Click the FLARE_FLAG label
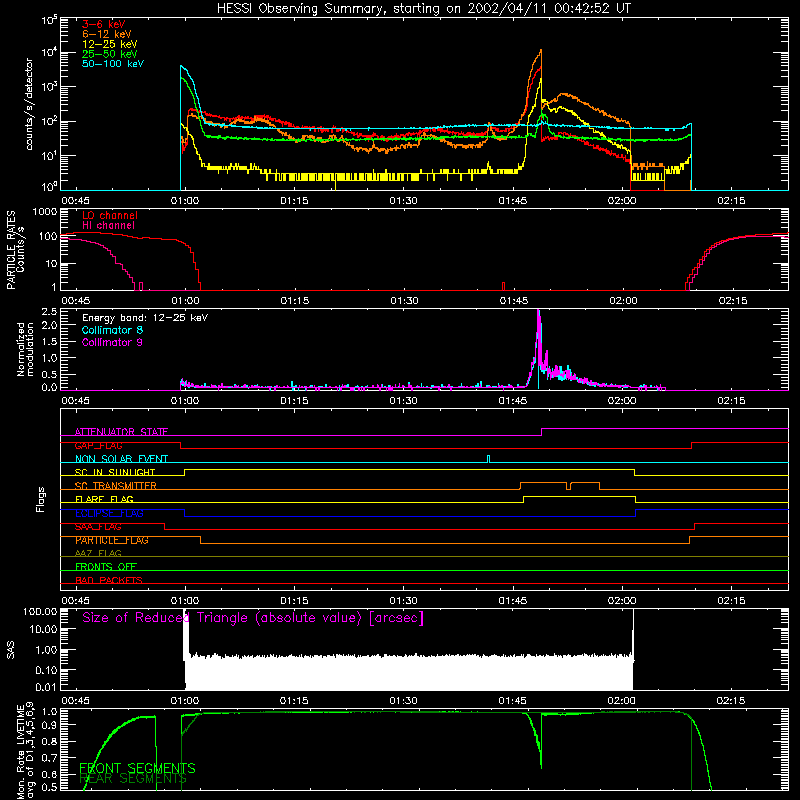 coord(104,499)
